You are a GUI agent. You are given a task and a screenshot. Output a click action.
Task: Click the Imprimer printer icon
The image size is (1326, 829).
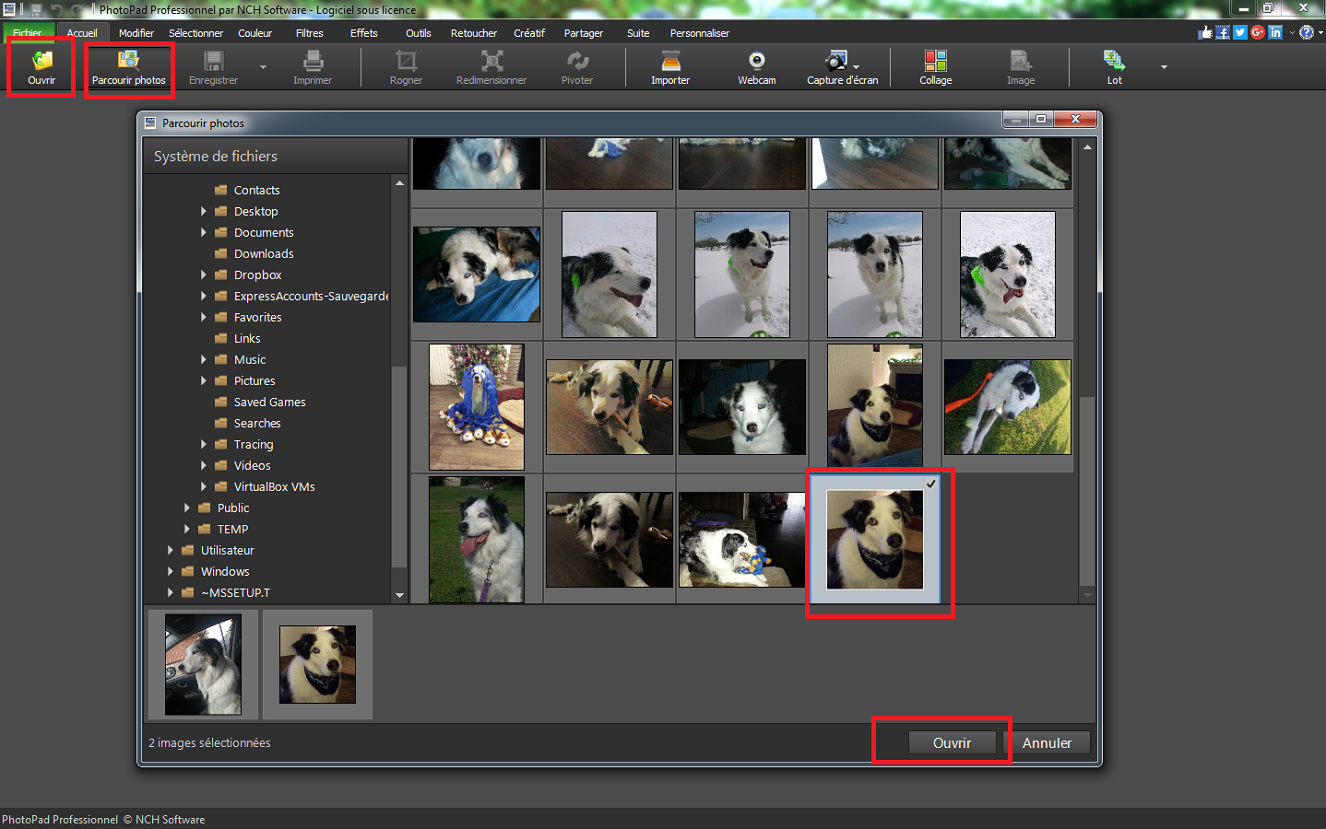click(x=313, y=60)
